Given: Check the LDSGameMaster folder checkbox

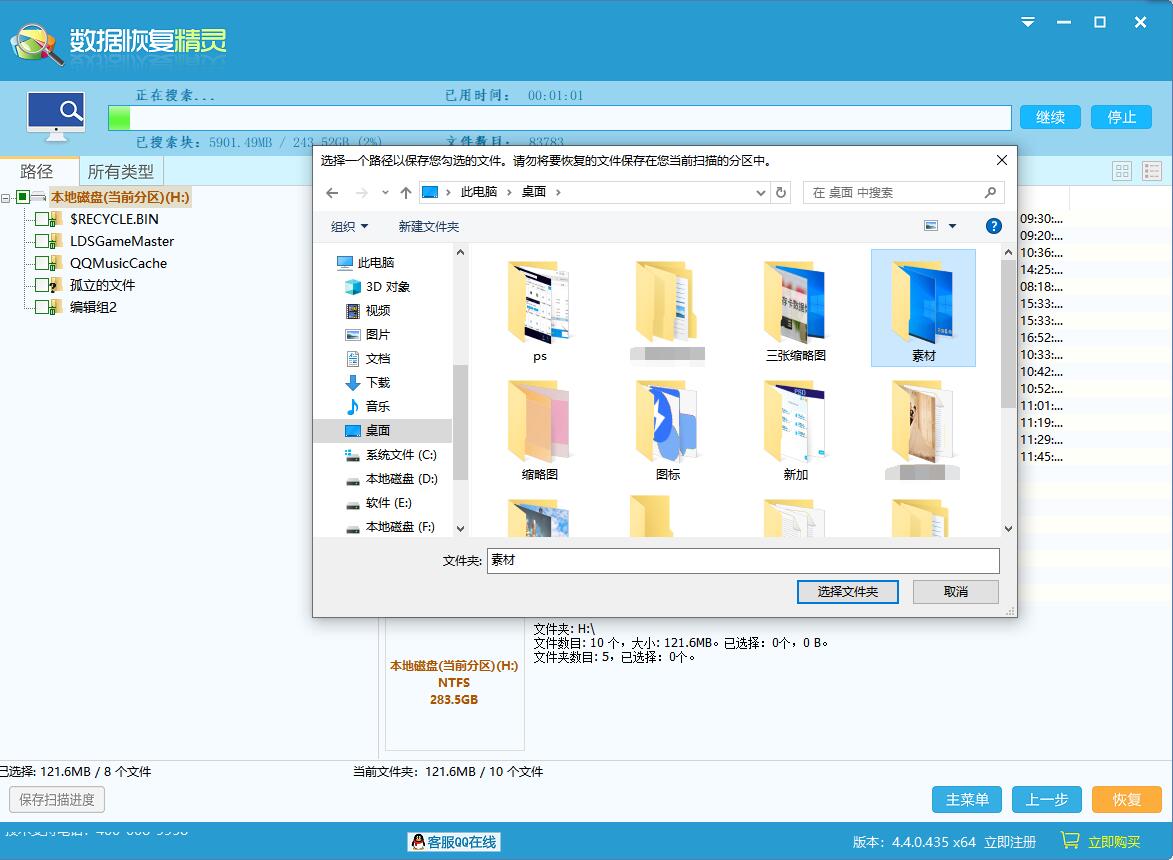Looking at the screenshot, I should pyautogui.click(x=42, y=241).
